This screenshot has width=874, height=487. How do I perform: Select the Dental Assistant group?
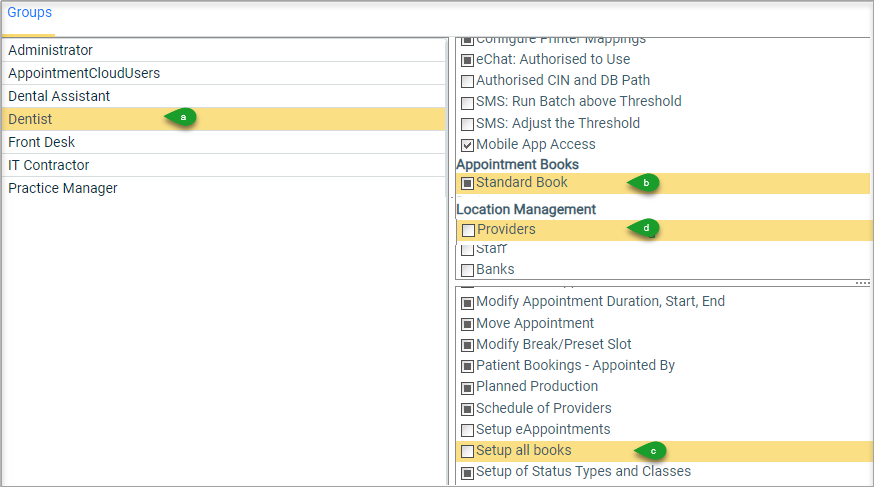click(x=224, y=96)
